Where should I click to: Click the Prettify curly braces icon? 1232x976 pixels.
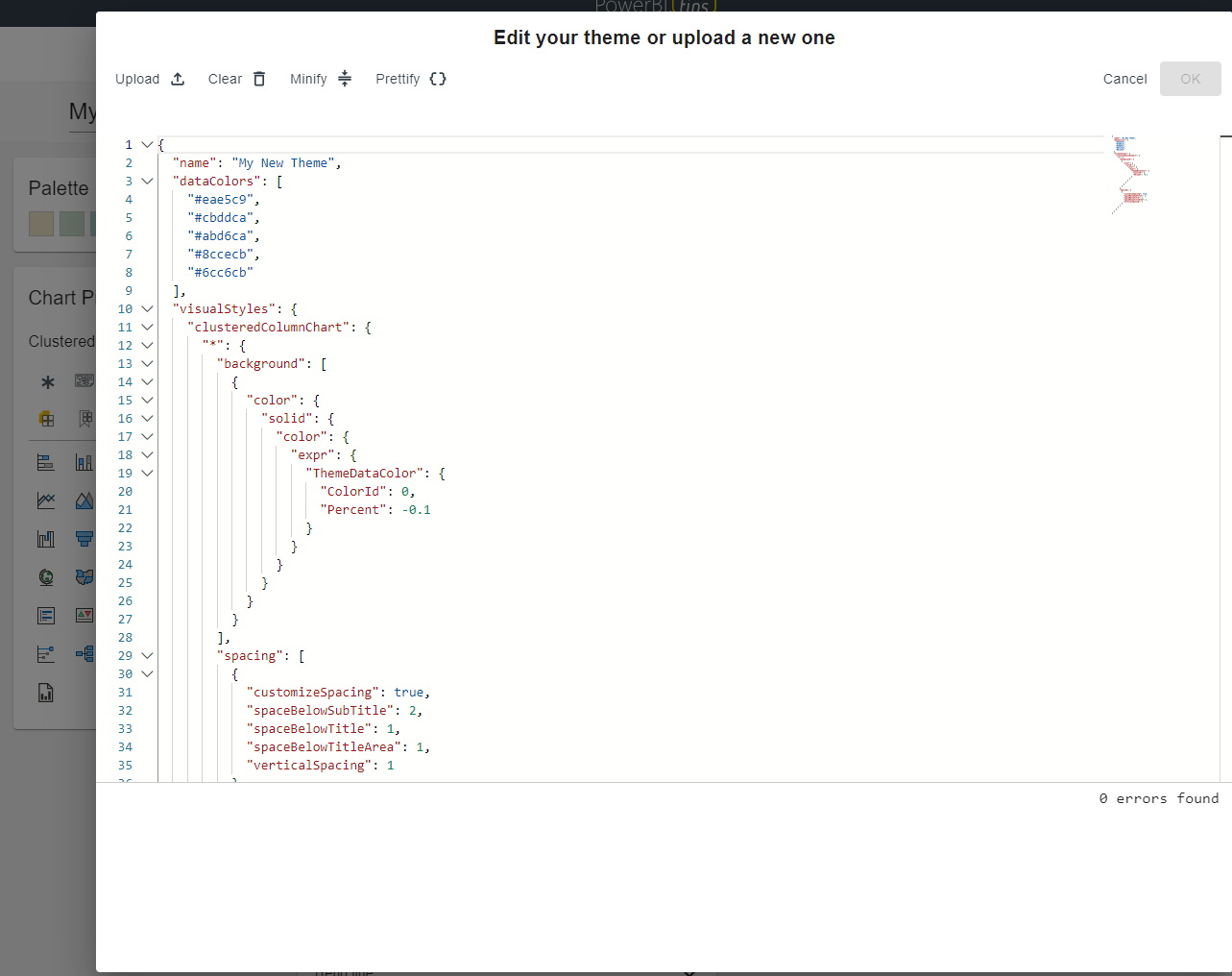tap(438, 78)
